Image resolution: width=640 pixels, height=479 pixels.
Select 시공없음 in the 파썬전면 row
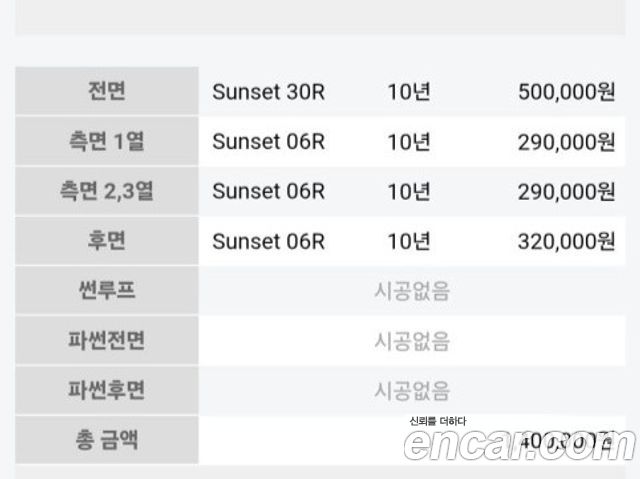click(x=412, y=341)
